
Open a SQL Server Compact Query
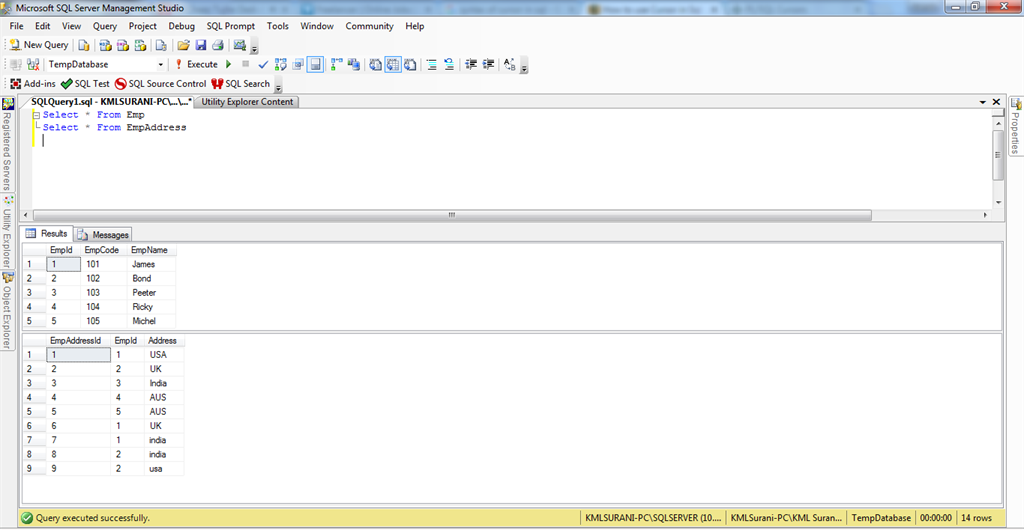click(x=161, y=45)
